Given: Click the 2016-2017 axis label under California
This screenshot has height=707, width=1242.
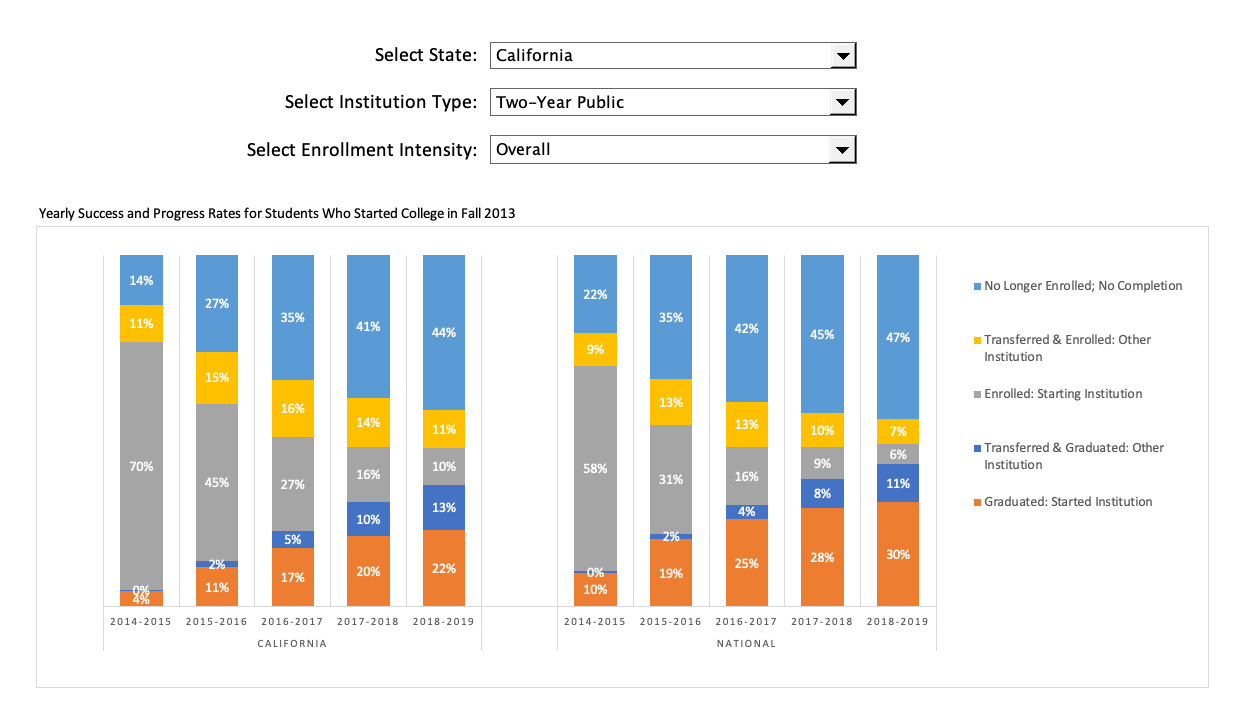Looking at the screenshot, I should [x=292, y=621].
